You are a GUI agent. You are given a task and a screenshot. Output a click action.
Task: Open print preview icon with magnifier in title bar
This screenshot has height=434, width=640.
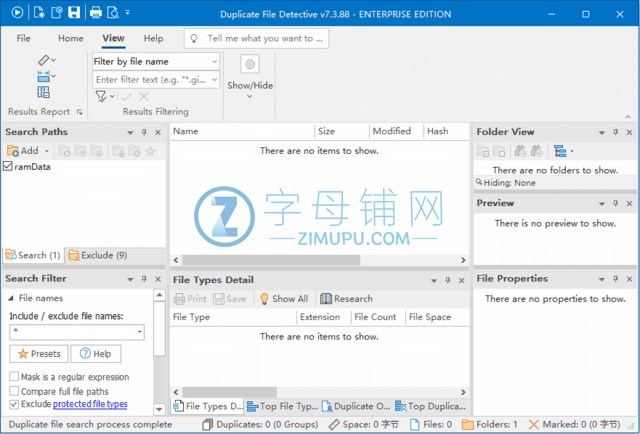(x=113, y=13)
